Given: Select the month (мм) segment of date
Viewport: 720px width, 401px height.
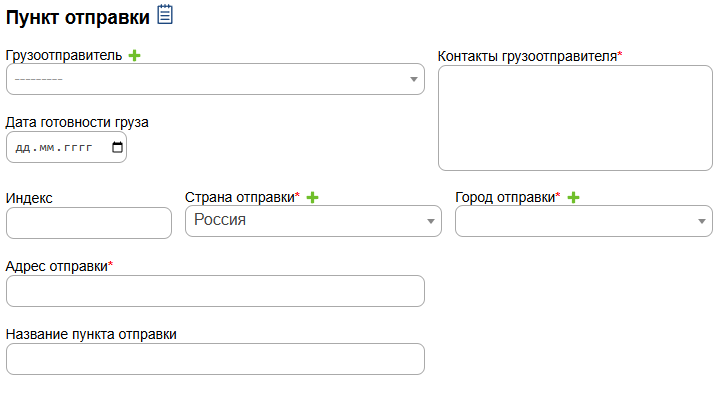Looking at the screenshot, I should [47, 147].
